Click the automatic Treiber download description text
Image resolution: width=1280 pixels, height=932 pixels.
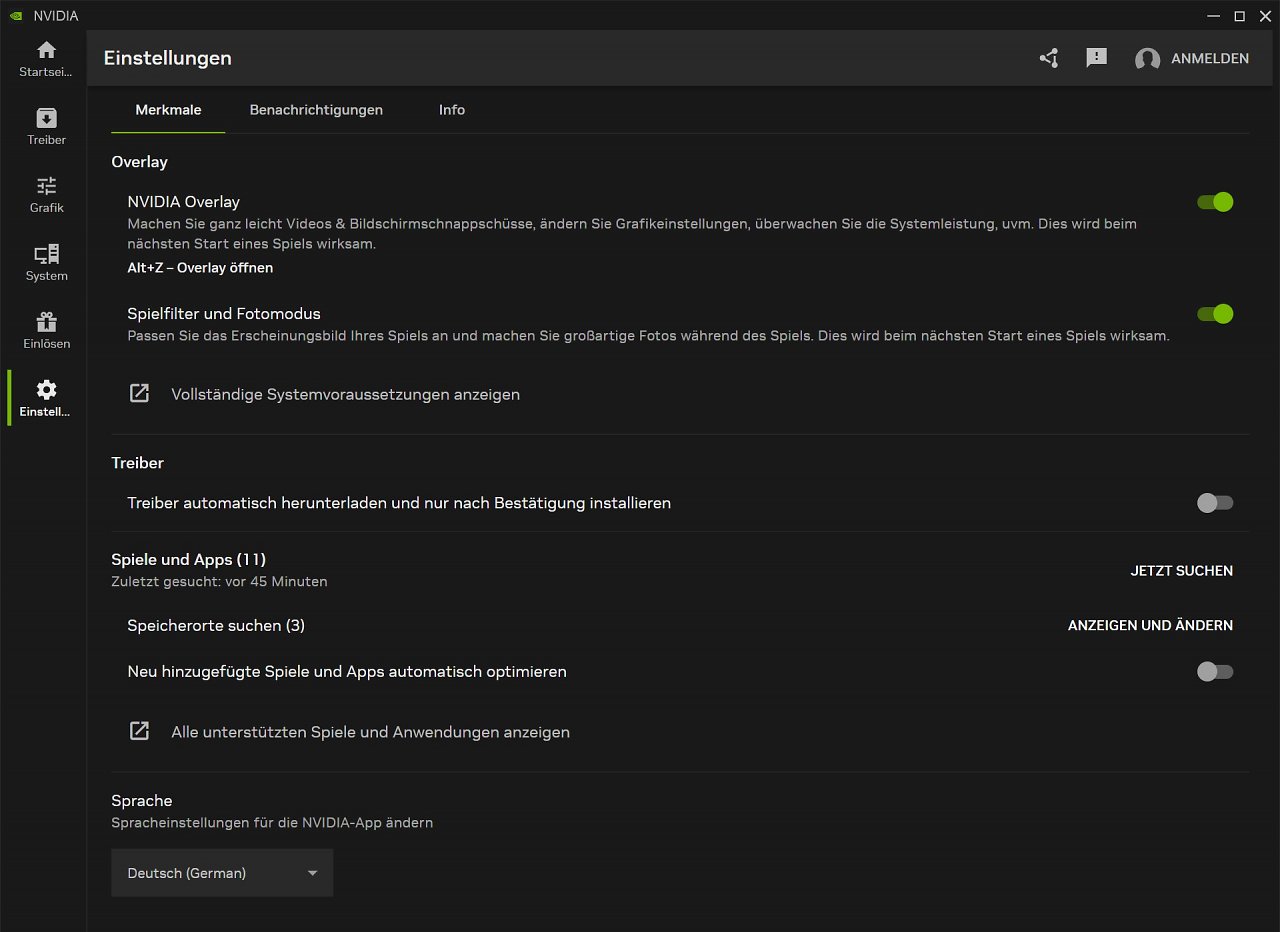[x=399, y=503]
